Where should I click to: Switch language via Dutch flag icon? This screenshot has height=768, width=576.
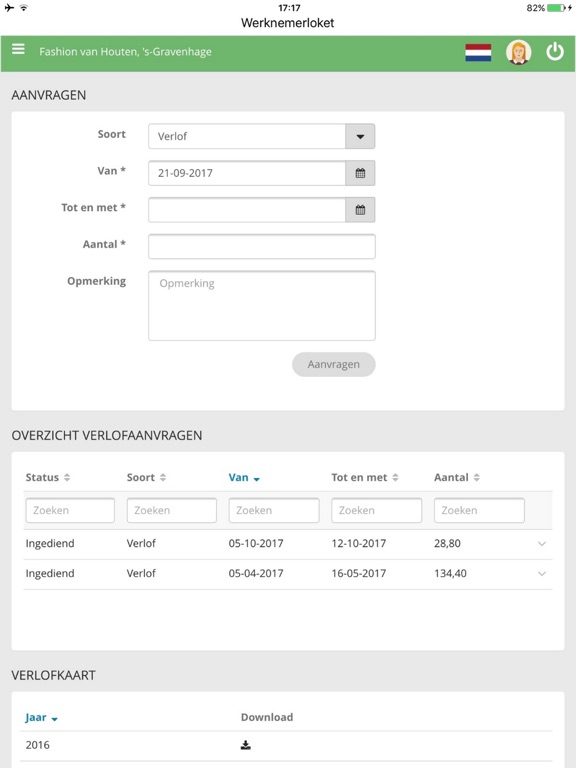tap(478, 52)
